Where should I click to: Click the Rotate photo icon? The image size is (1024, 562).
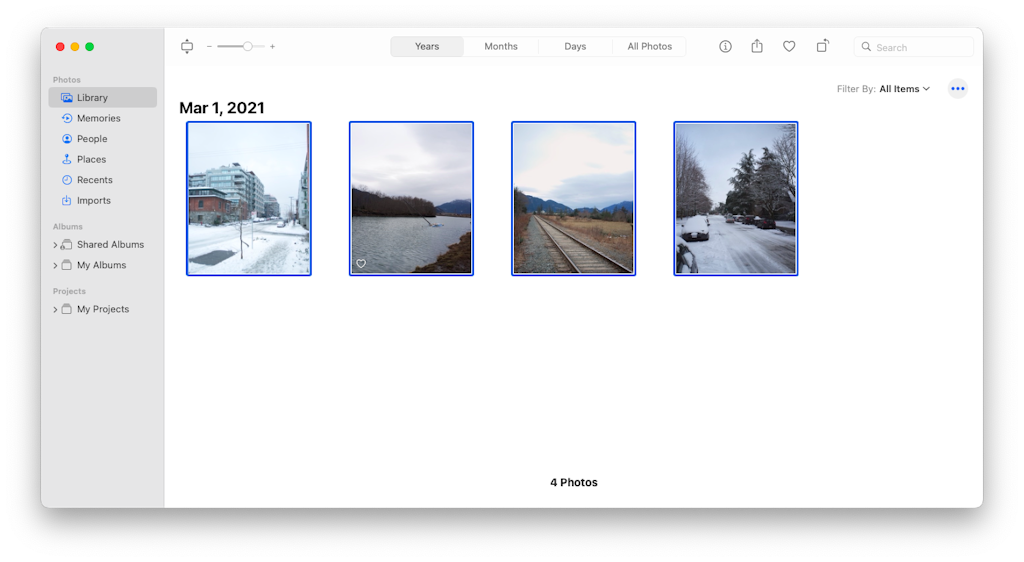[x=822, y=46]
